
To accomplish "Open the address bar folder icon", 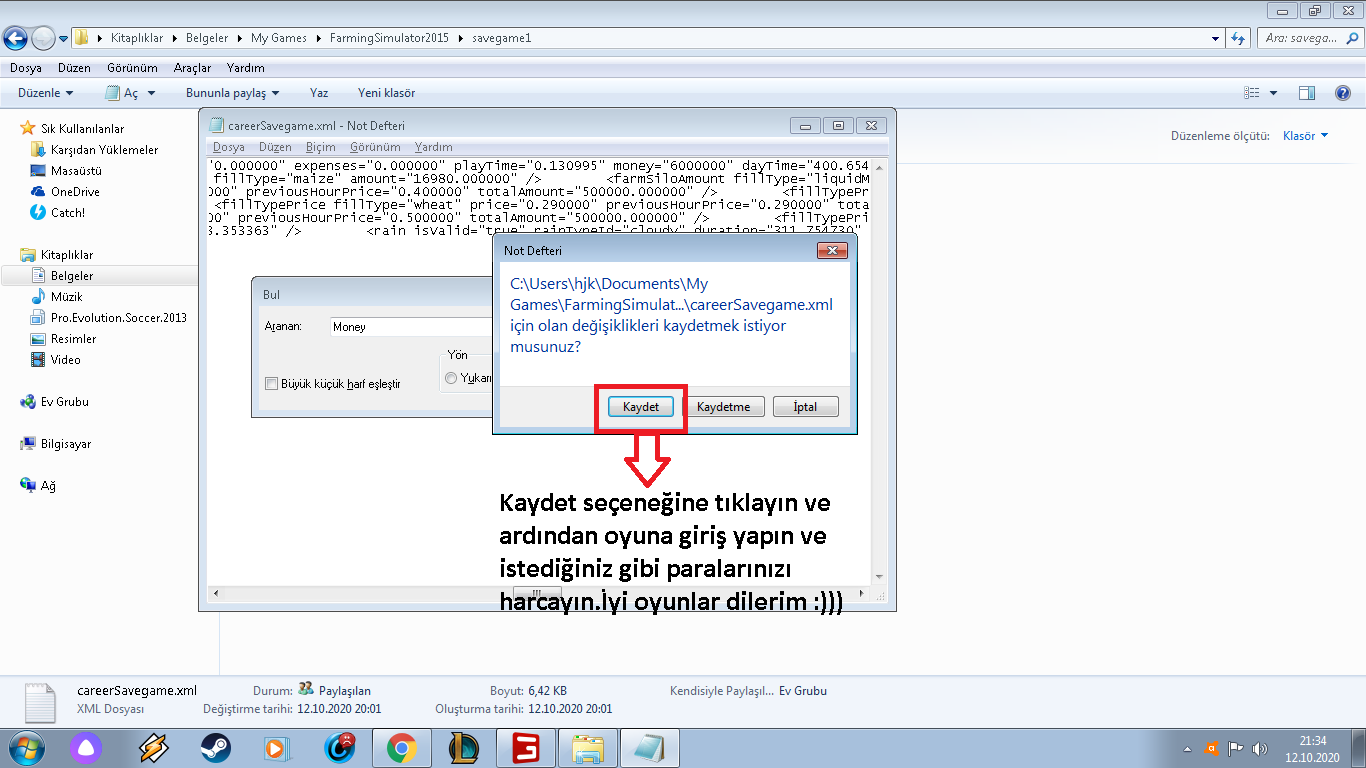I will point(82,38).
